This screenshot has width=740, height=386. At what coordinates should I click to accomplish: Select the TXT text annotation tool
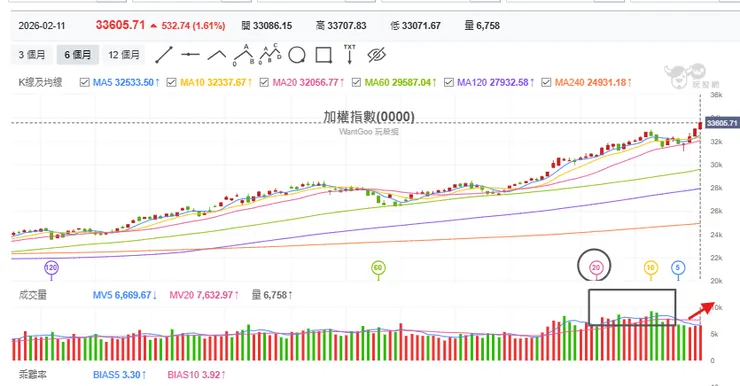click(350, 54)
